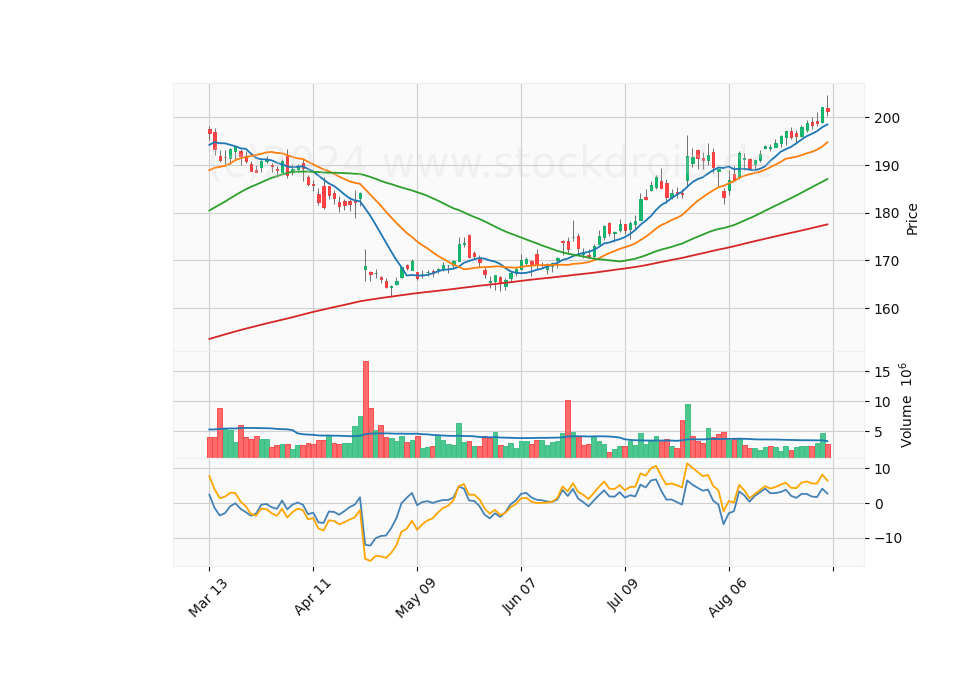The height and width of the screenshot is (690, 960).
Task: Click the Apr 11 date label
Action: tap(312, 597)
